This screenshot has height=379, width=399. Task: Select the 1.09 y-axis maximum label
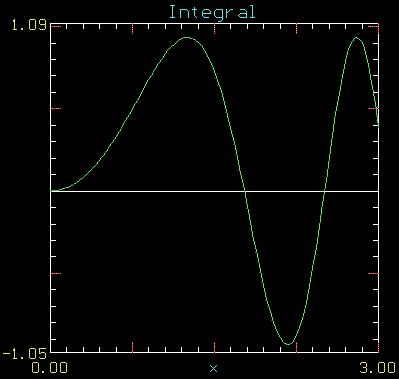coord(29,25)
